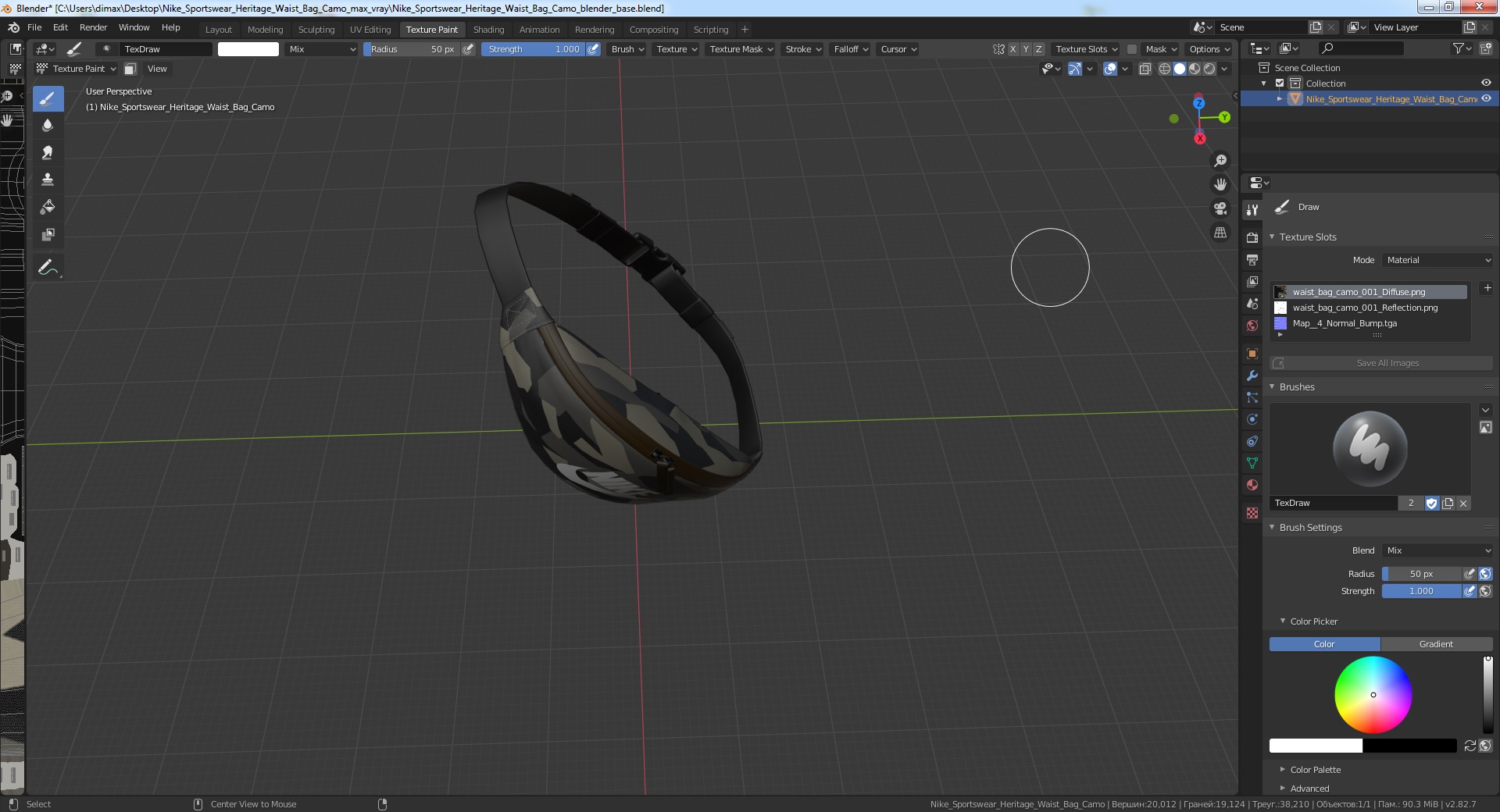Open the Render properties tab
1500x812 pixels.
[x=1252, y=237]
